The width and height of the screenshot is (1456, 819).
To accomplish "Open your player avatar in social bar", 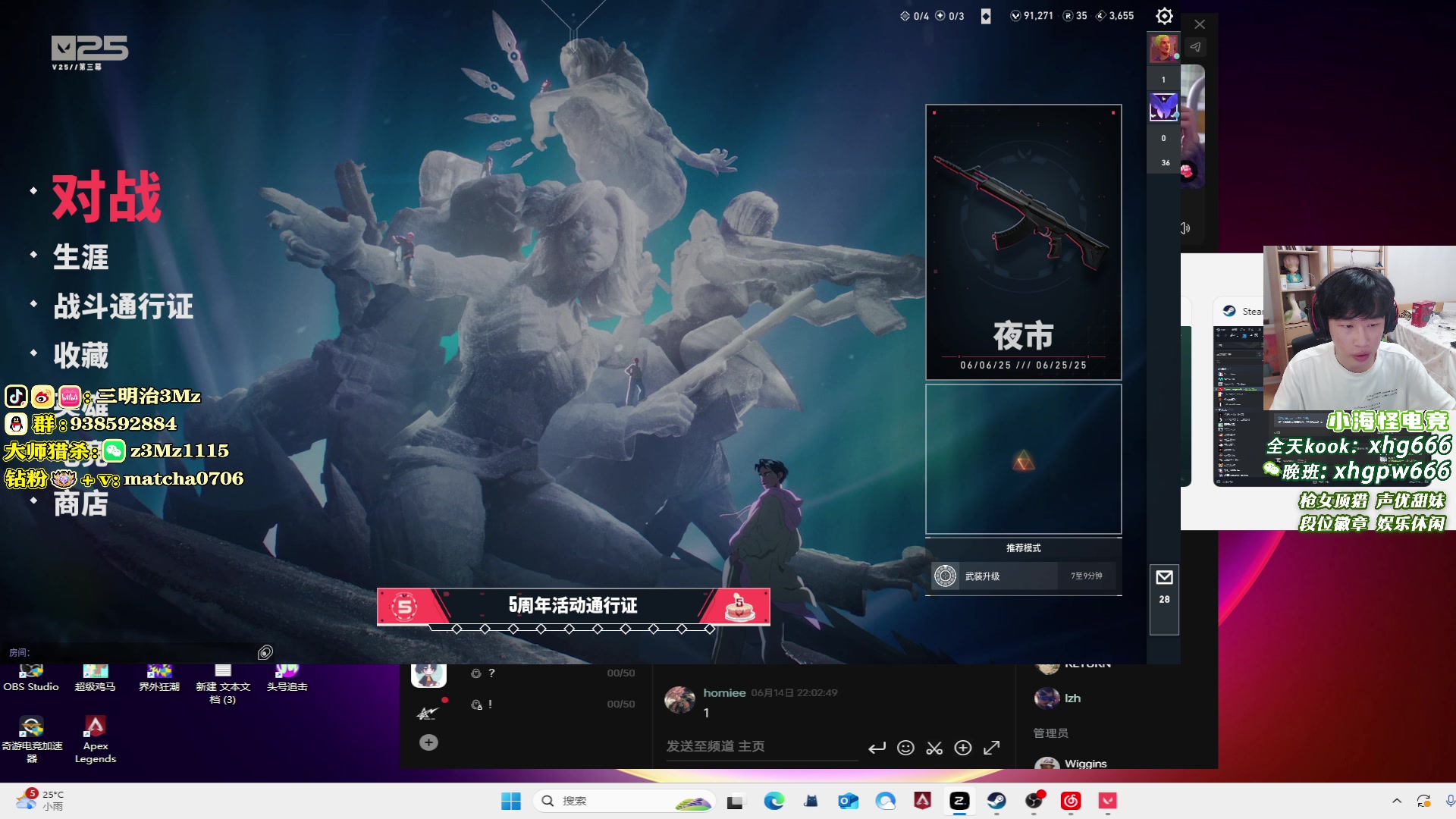I will click(x=1163, y=49).
